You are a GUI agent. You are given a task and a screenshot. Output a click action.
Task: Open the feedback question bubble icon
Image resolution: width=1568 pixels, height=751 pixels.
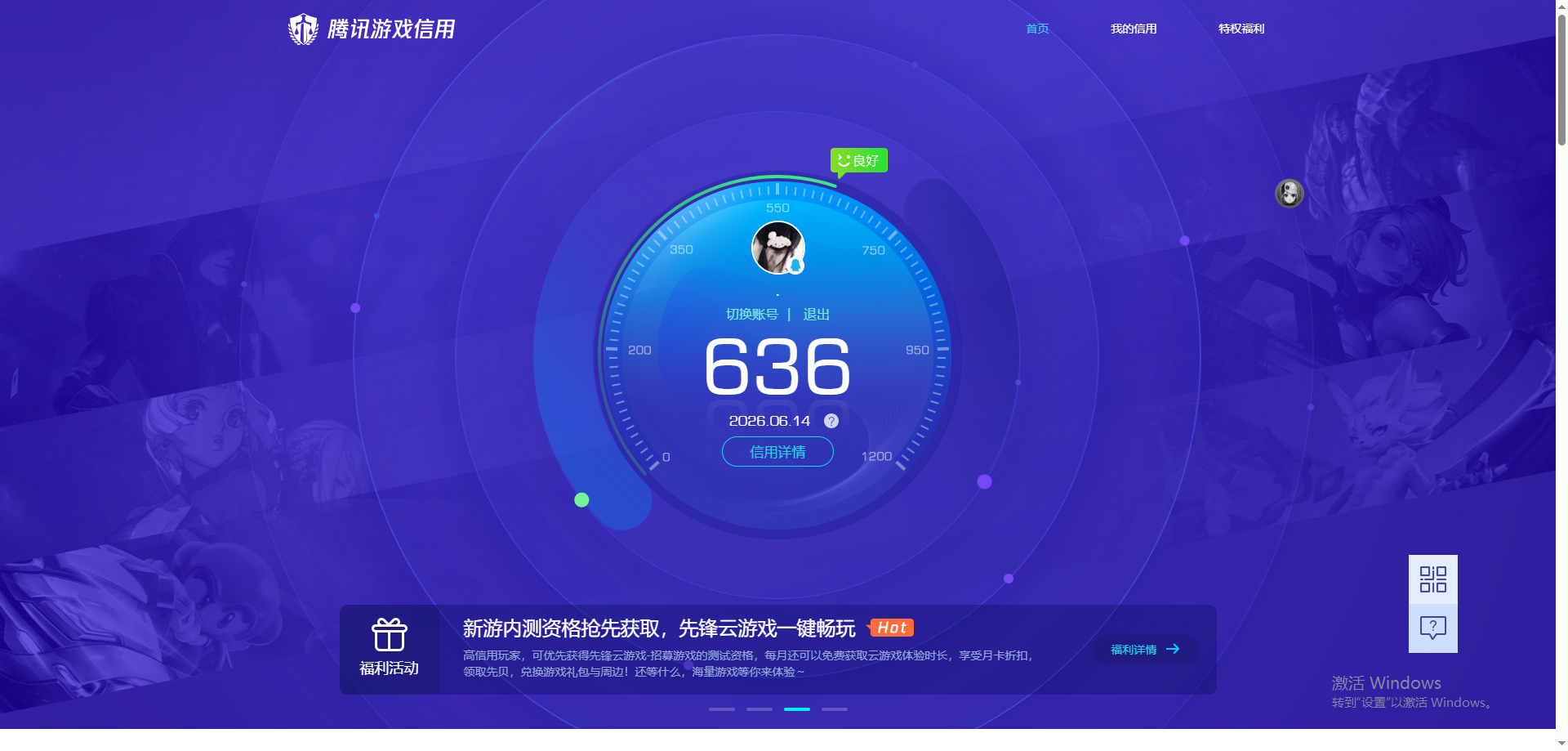[1433, 628]
